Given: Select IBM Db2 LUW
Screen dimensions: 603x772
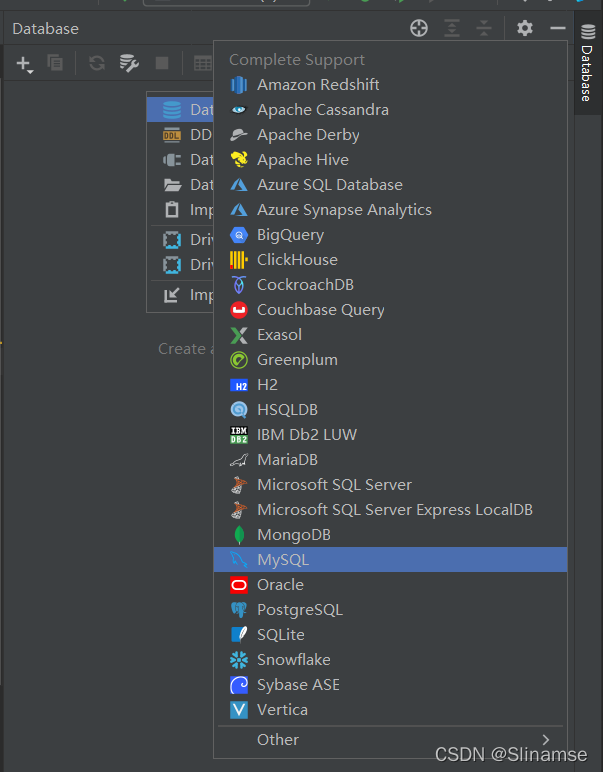Looking at the screenshot, I should pos(390,435).
